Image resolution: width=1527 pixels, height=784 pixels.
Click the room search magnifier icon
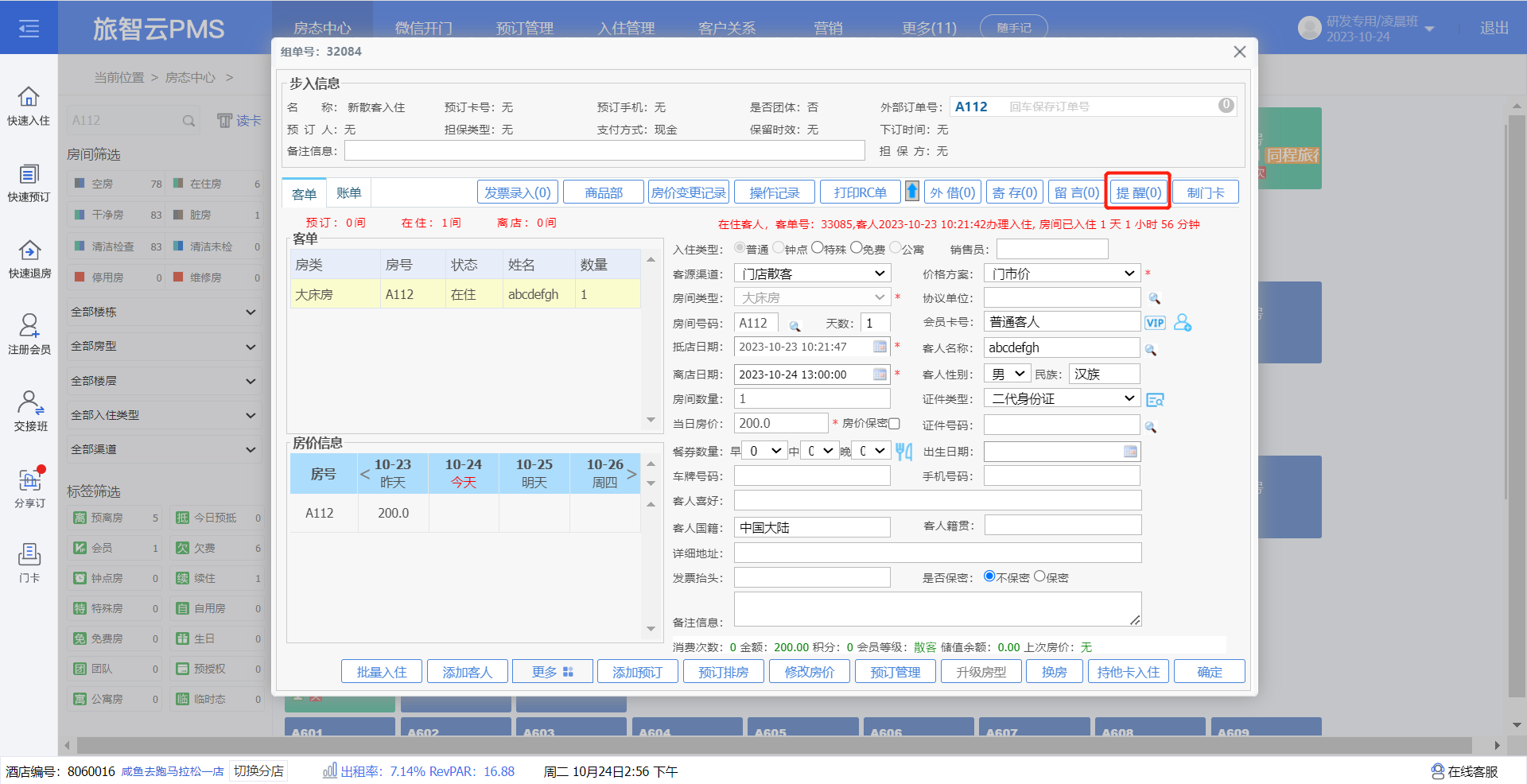tap(188, 121)
